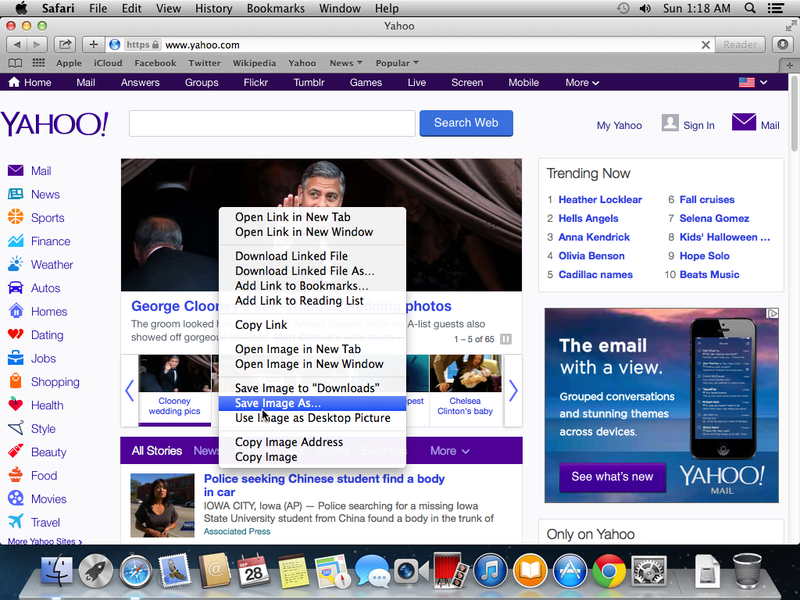
Task: Click the Movies film reel icon in sidebar
Action: pos(15,498)
